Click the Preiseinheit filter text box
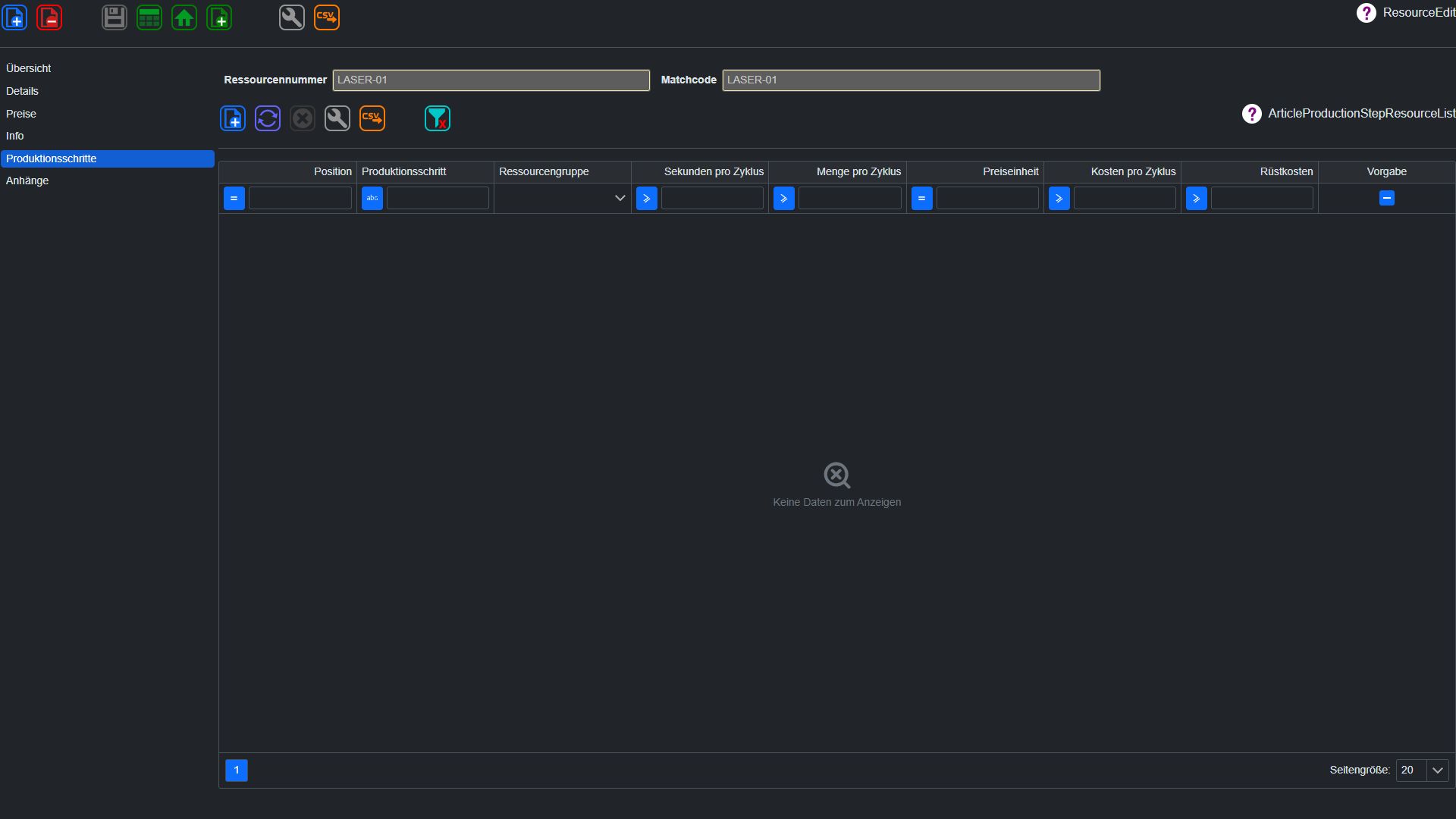 (987, 199)
